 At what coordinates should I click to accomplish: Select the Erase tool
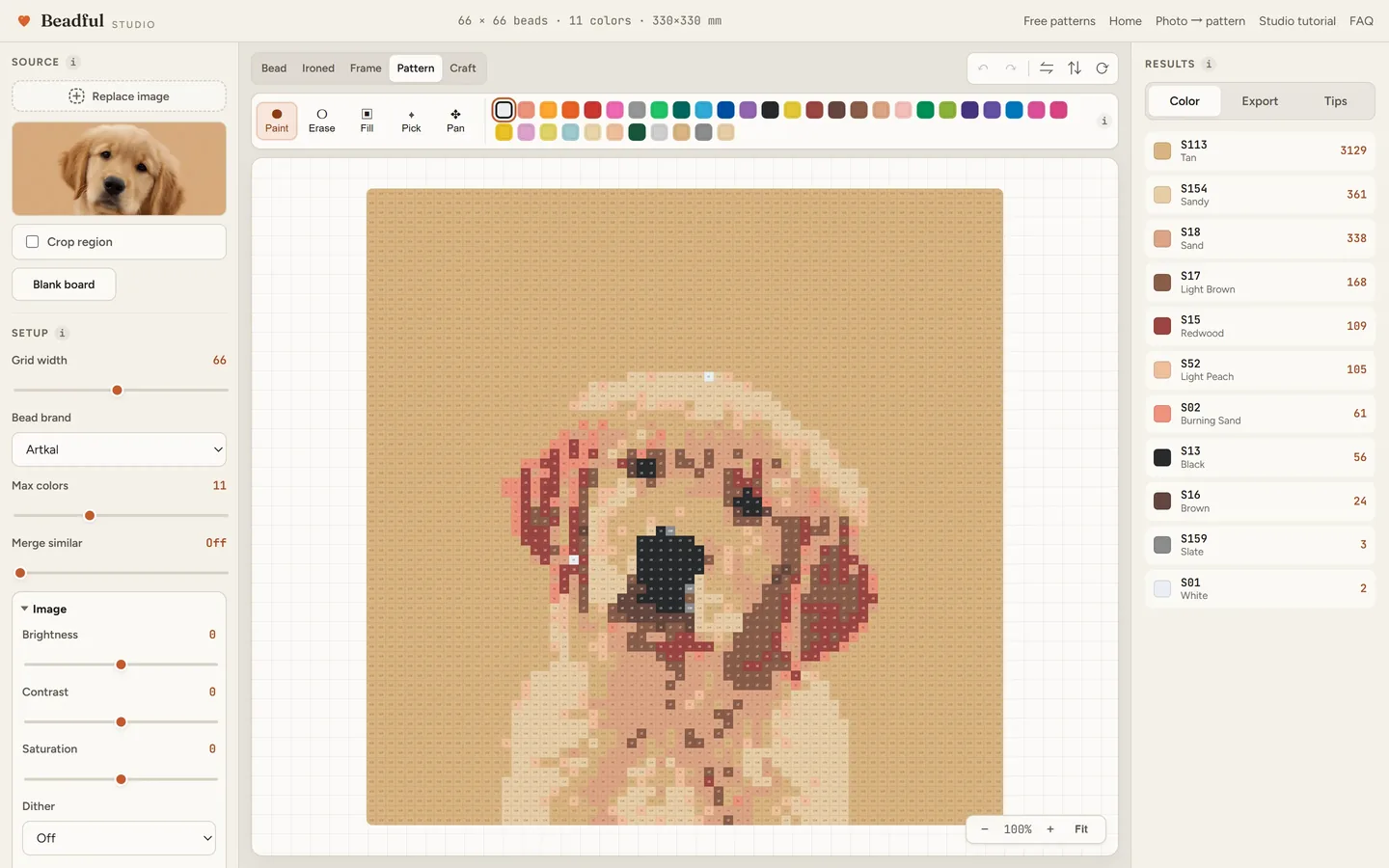point(322,121)
